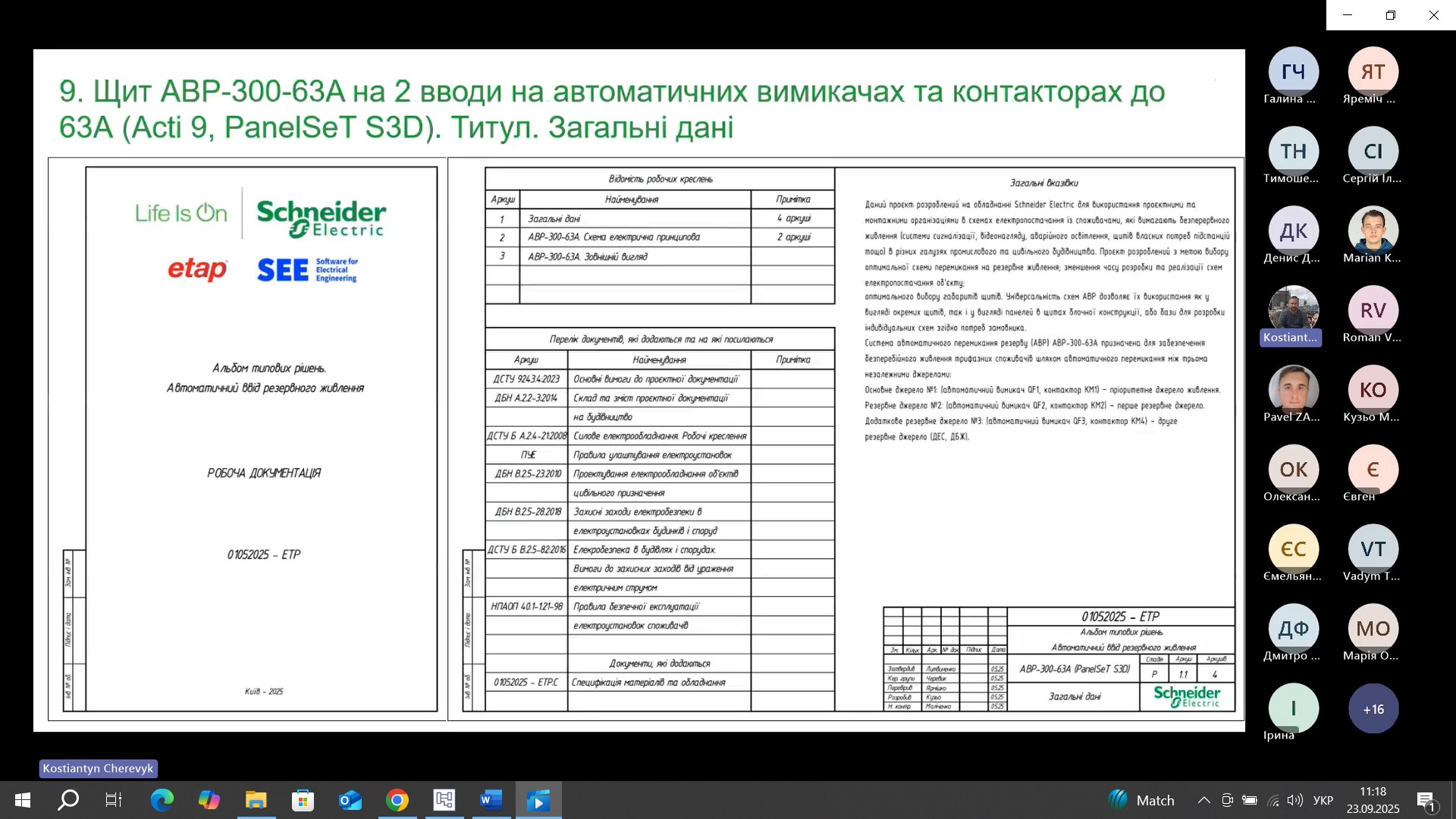Switch to Word on taskbar

coord(491,800)
